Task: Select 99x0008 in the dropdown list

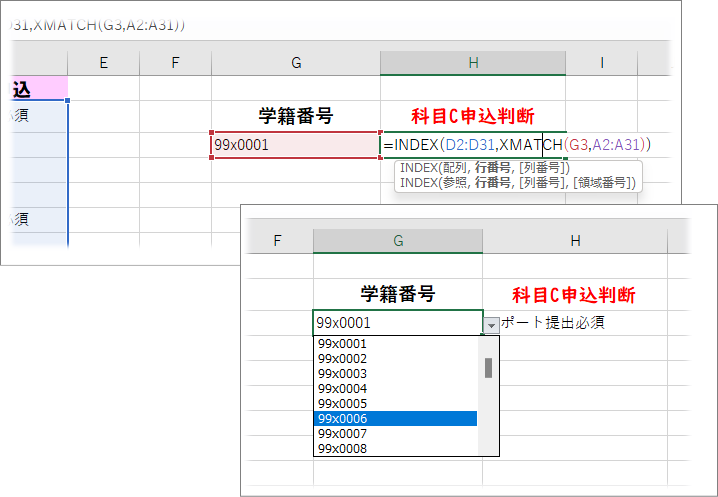Action: click(x=396, y=448)
